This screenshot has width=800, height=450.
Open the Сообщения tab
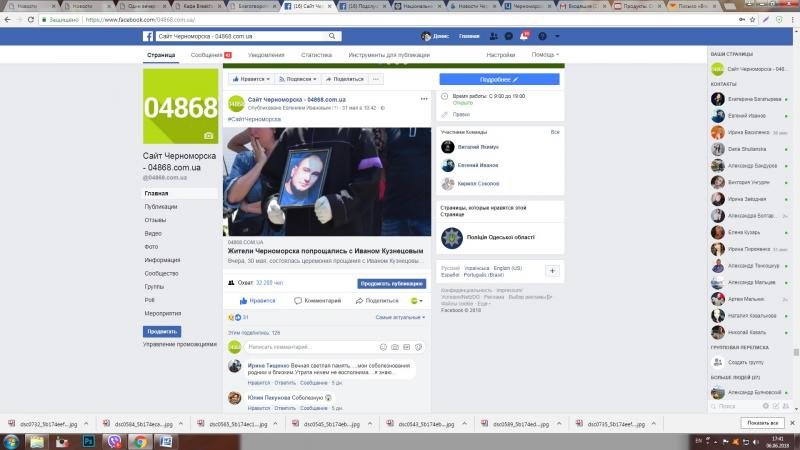[x=211, y=55]
